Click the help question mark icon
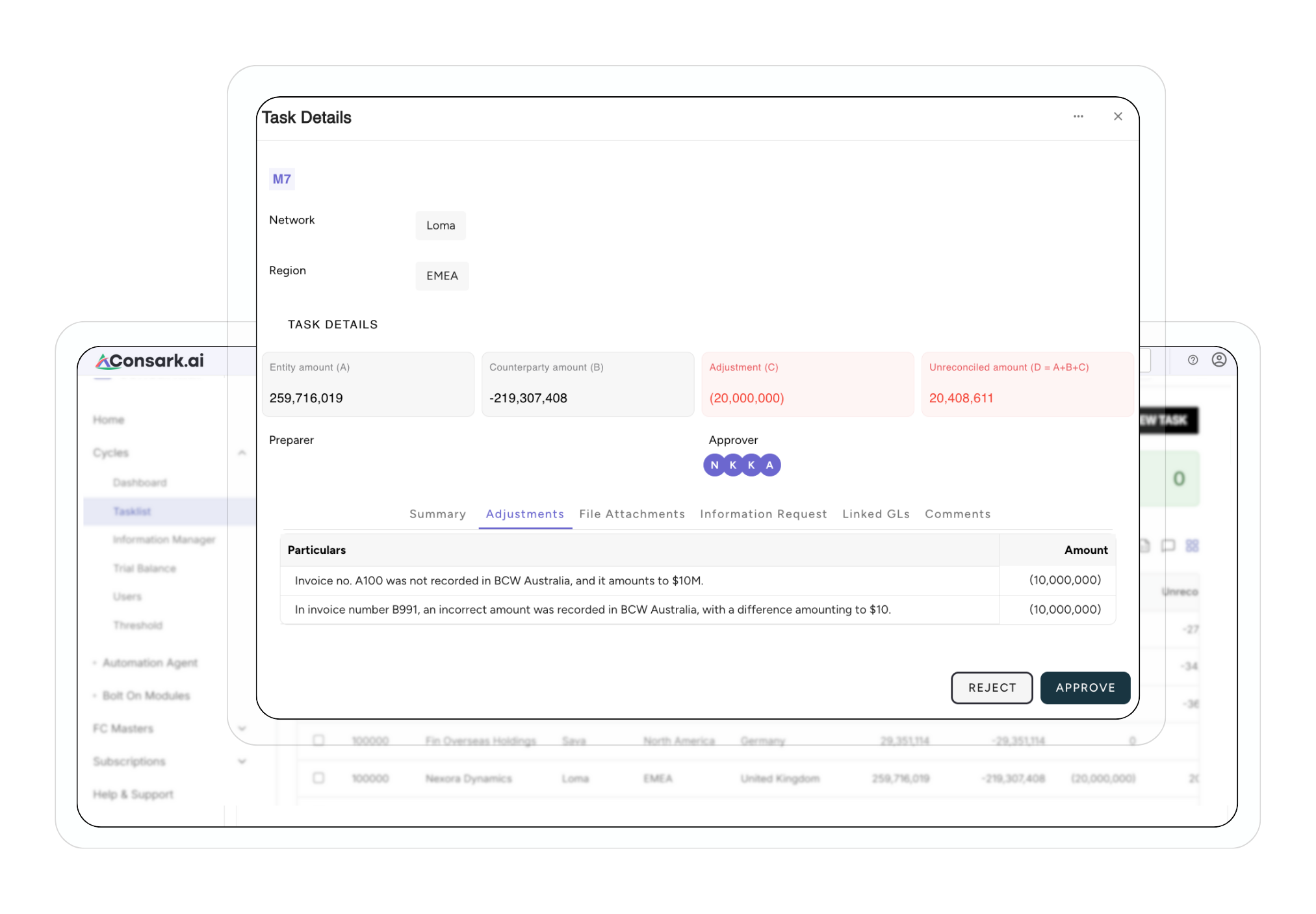This screenshot has width=1316, height=914. [1193, 360]
